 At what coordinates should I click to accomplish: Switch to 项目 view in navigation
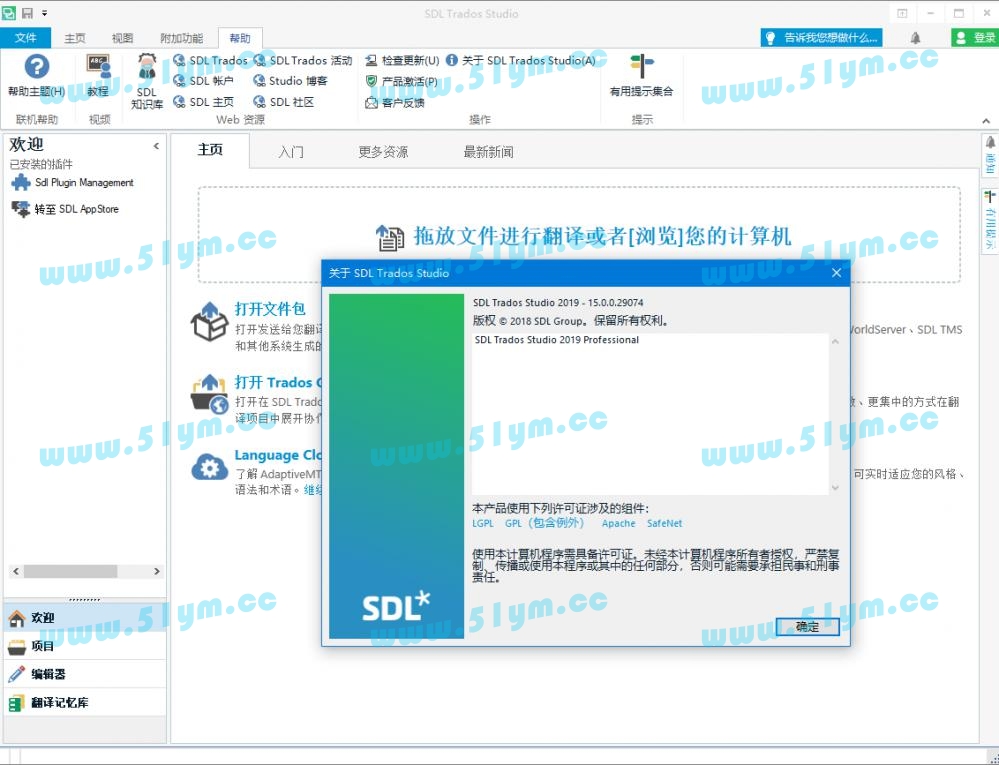coord(85,646)
